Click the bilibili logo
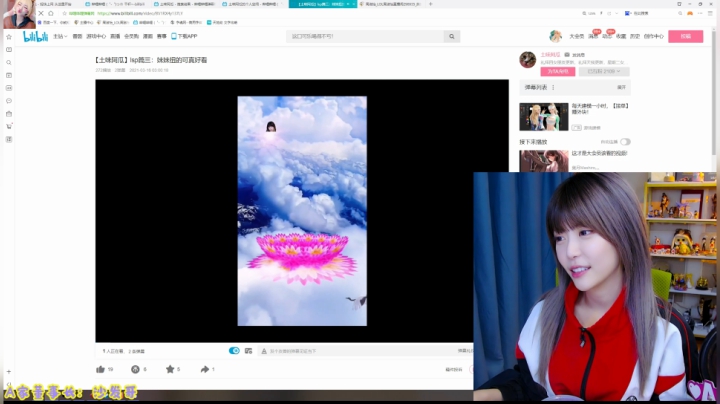 35,36
